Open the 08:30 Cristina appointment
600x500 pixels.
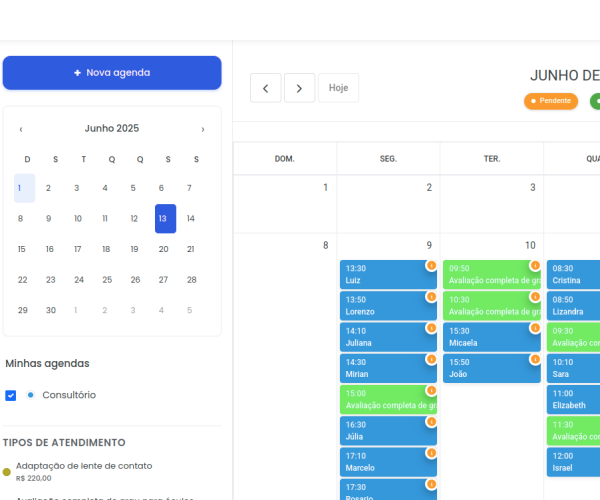click(x=573, y=275)
